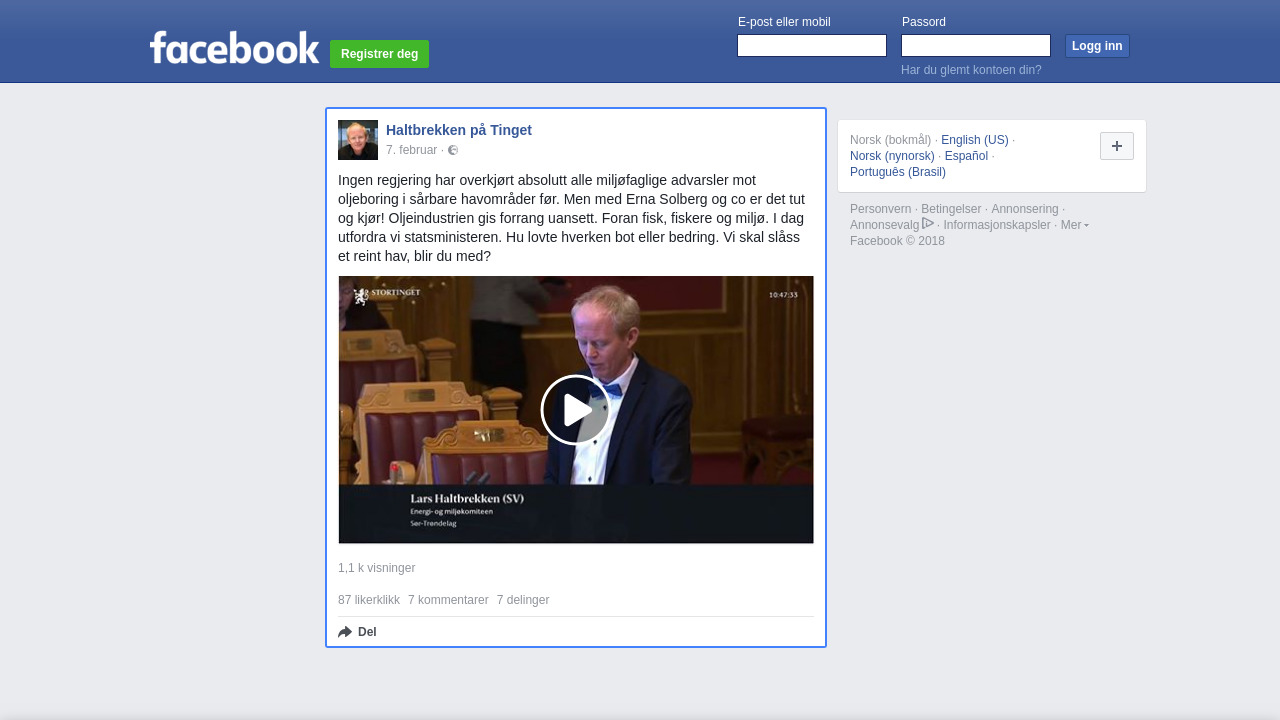Open the forgotten account link

(x=971, y=70)
